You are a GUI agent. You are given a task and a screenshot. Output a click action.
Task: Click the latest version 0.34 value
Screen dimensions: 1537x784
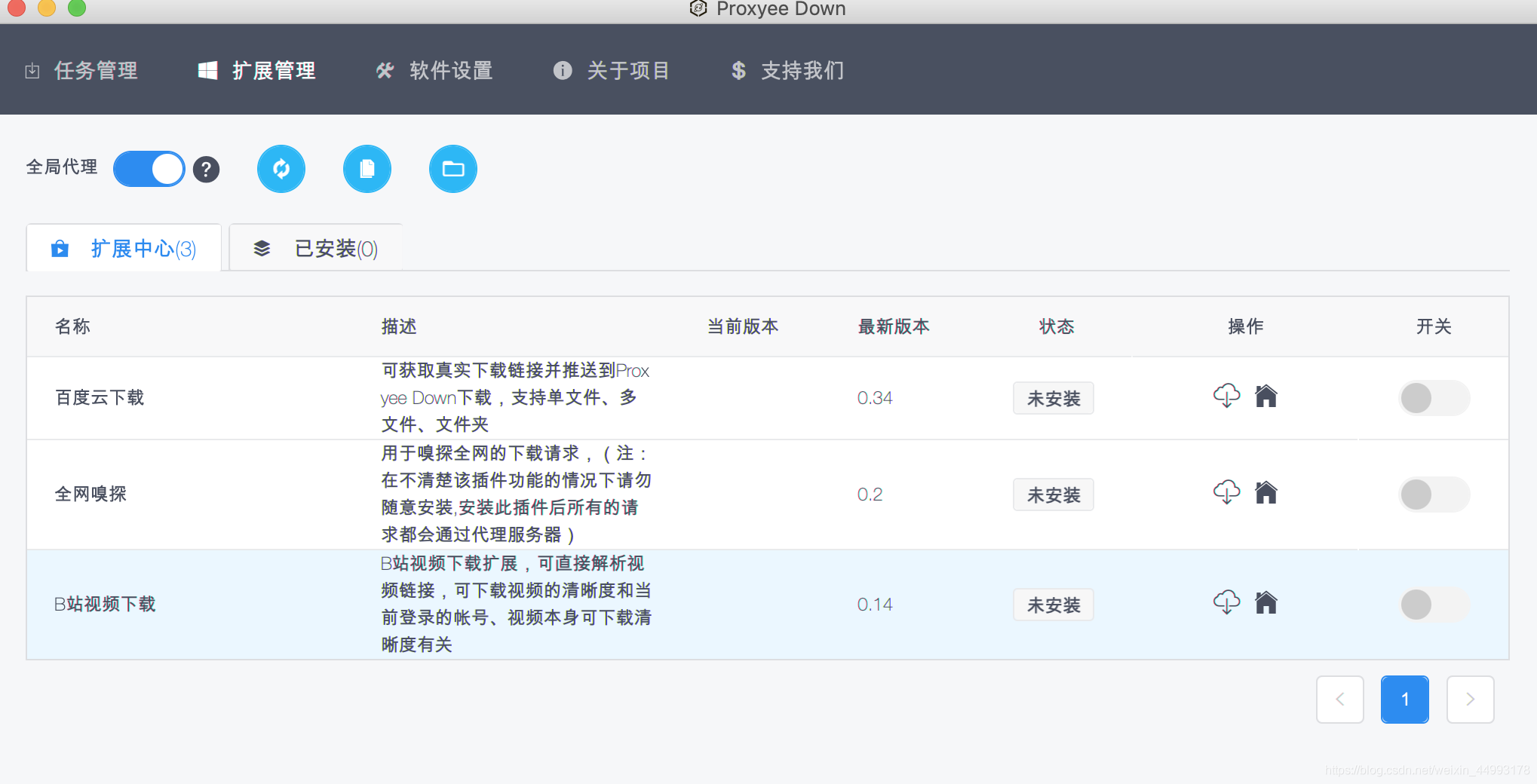875,398
